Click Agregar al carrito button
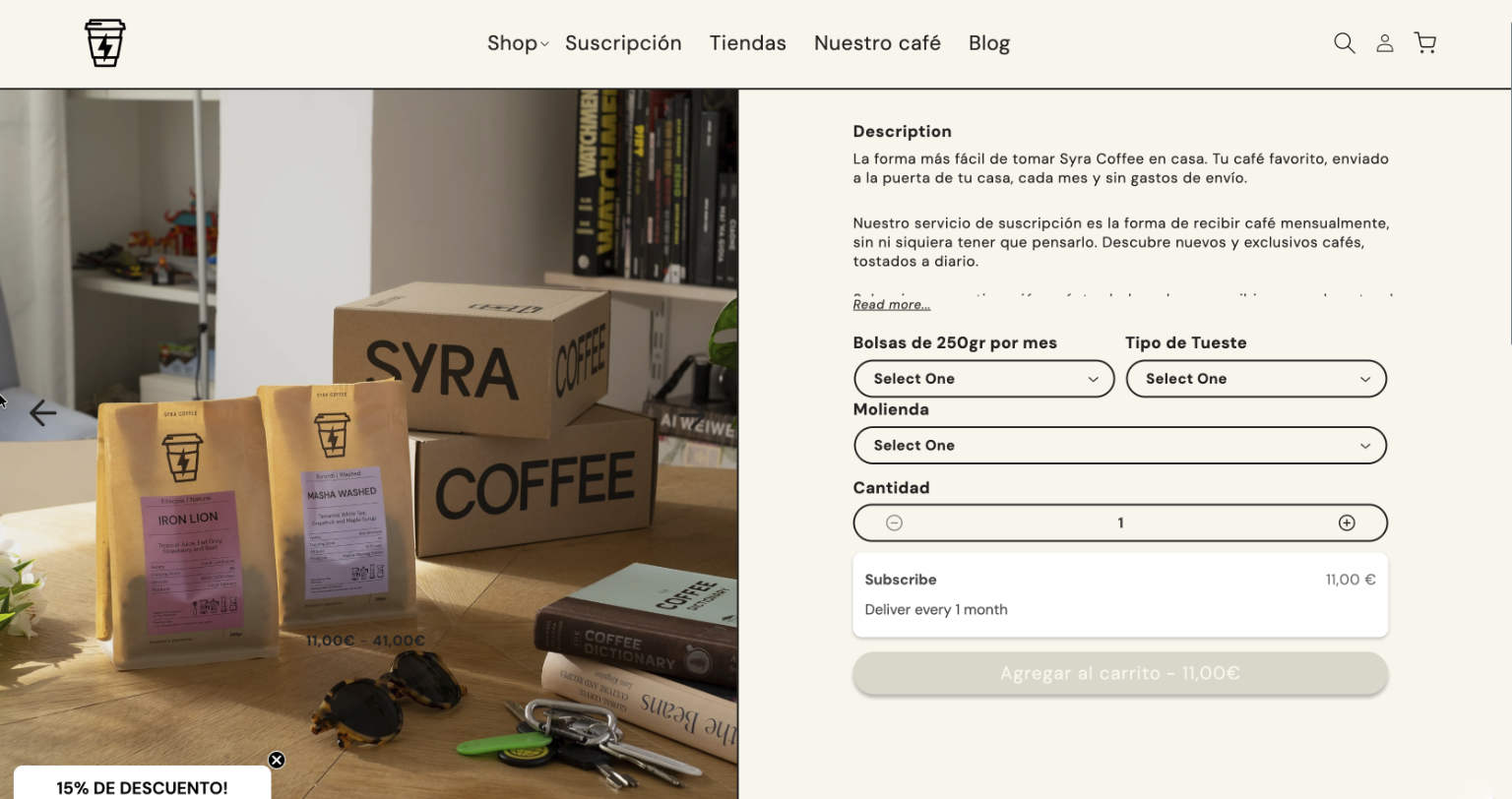 tap(1120, 673)
